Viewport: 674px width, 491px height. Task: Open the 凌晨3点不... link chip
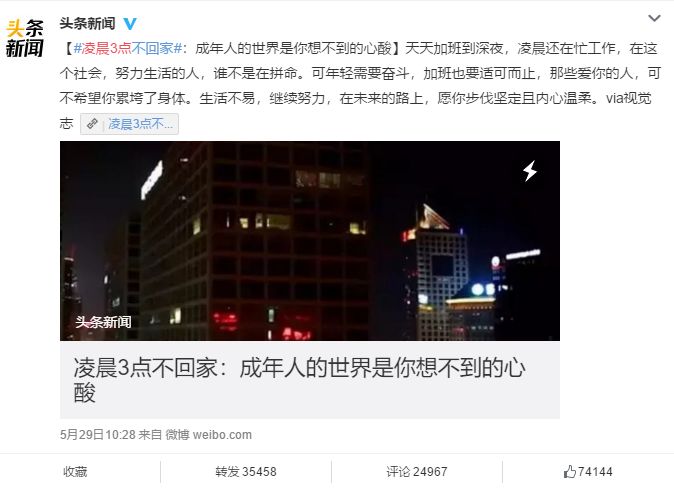tap(129, 124)
